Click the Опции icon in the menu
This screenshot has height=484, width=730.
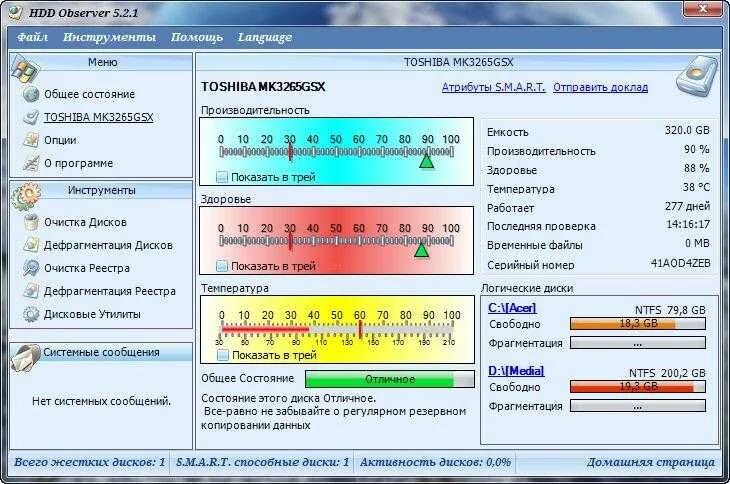click(x=31, y=140)
